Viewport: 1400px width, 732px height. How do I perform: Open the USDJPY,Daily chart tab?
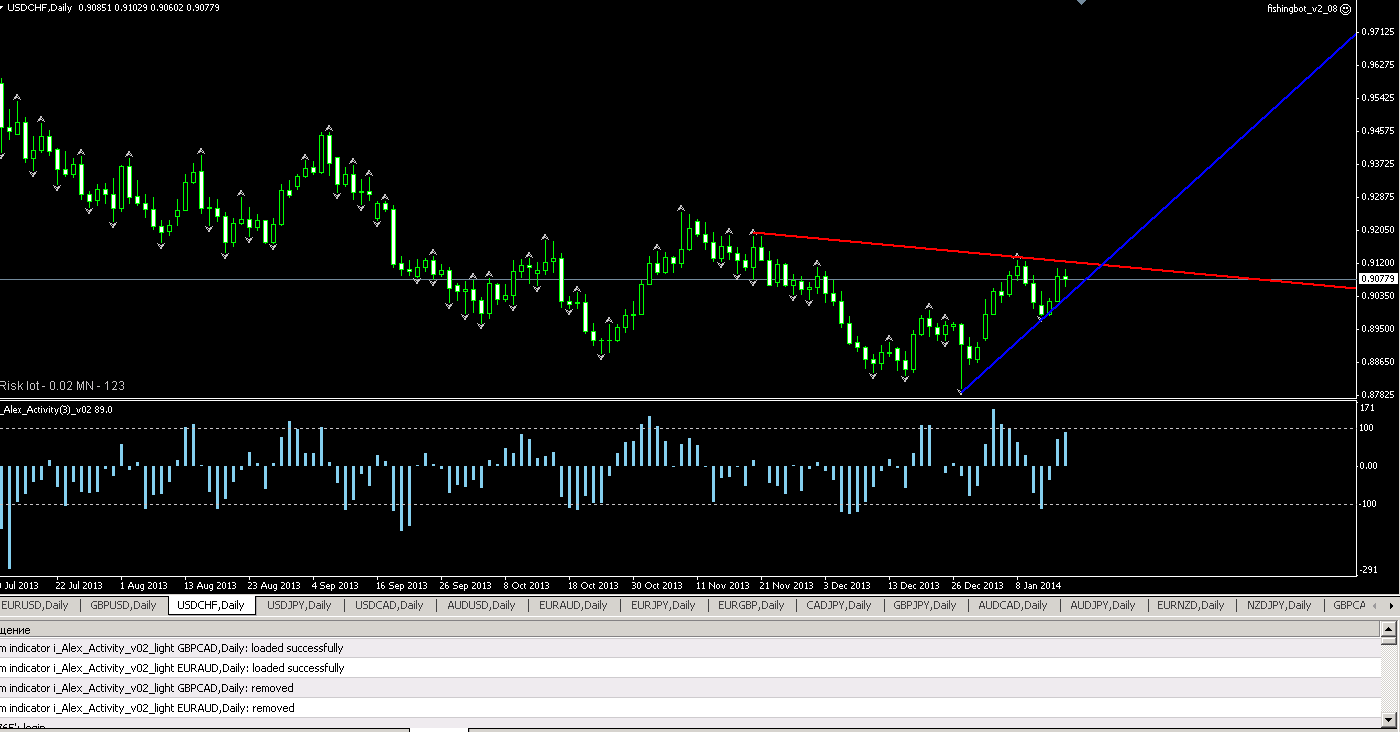(299, 605)
